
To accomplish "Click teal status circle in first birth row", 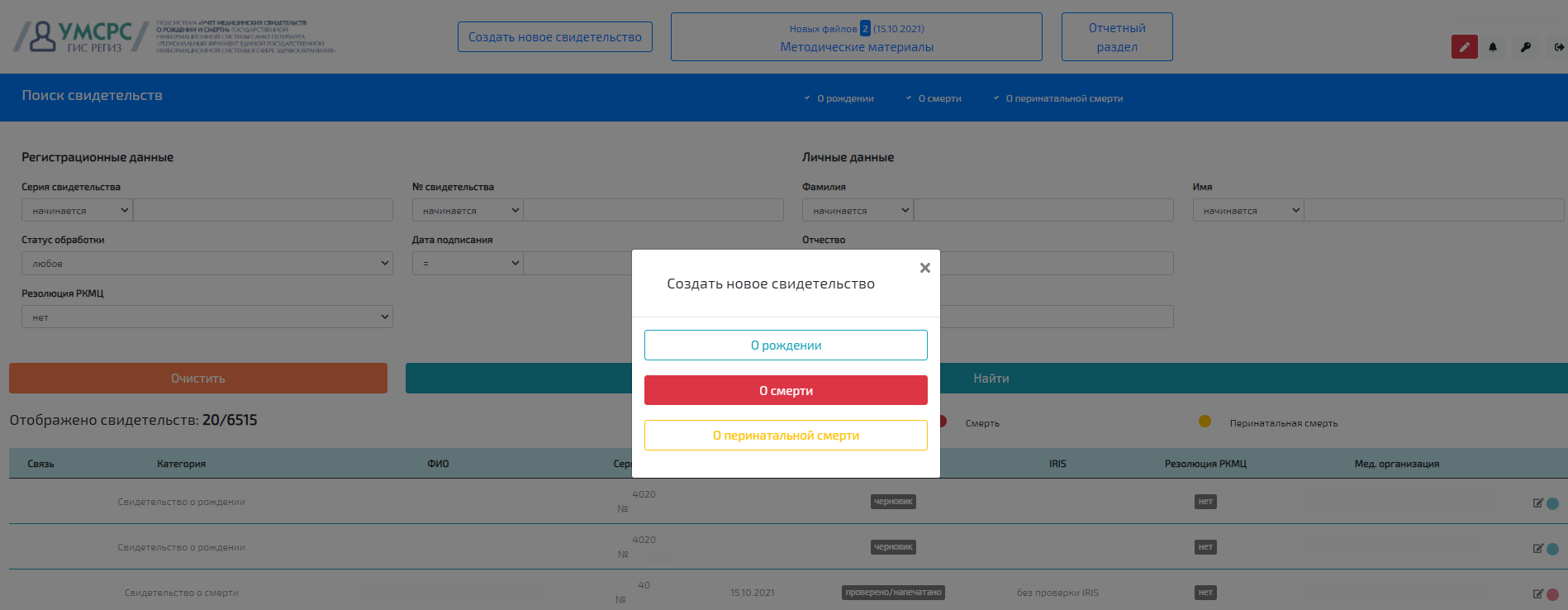I will pos(1552,503).
